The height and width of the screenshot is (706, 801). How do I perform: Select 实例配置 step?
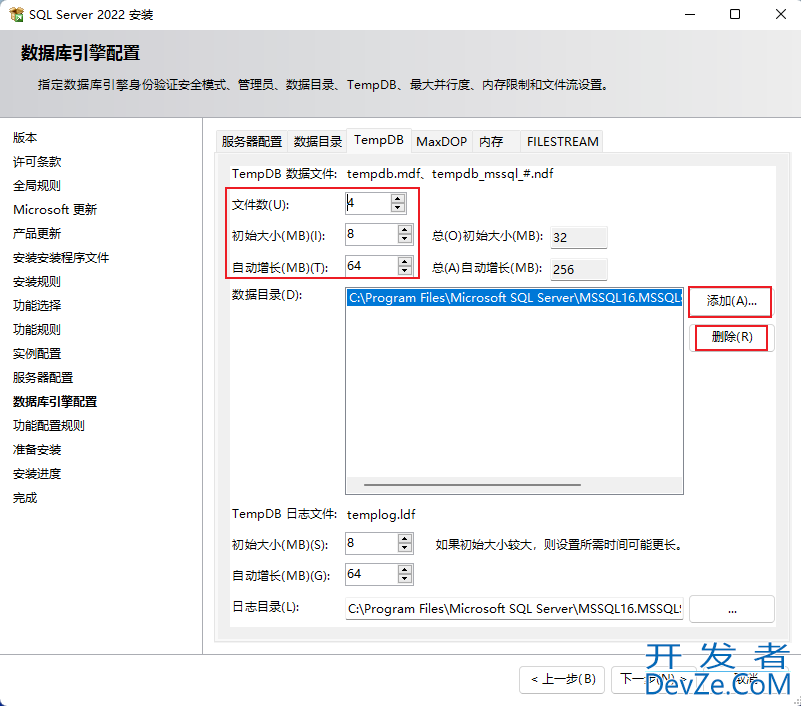click(x=37, y=354)
